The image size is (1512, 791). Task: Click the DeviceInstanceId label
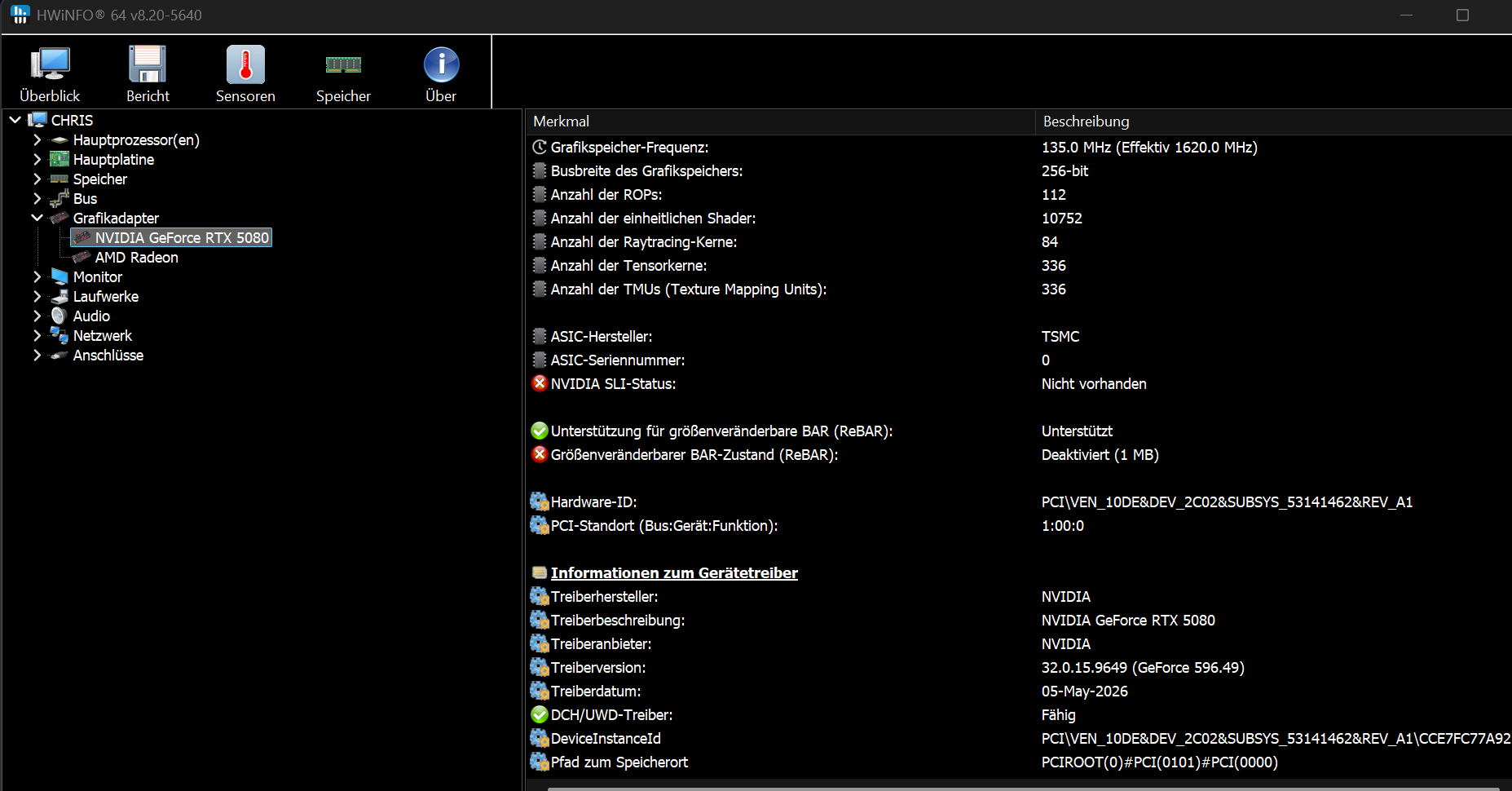point(606,738)
